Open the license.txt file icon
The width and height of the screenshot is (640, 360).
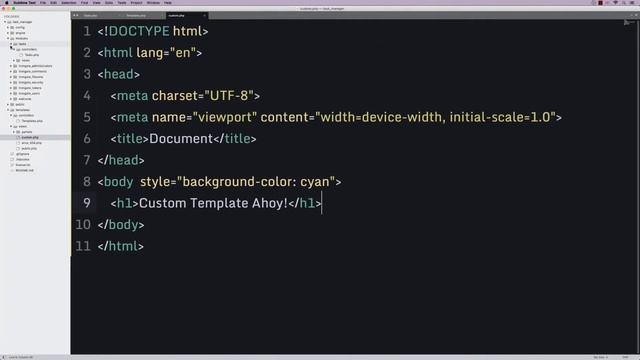[x=12, y=165]
